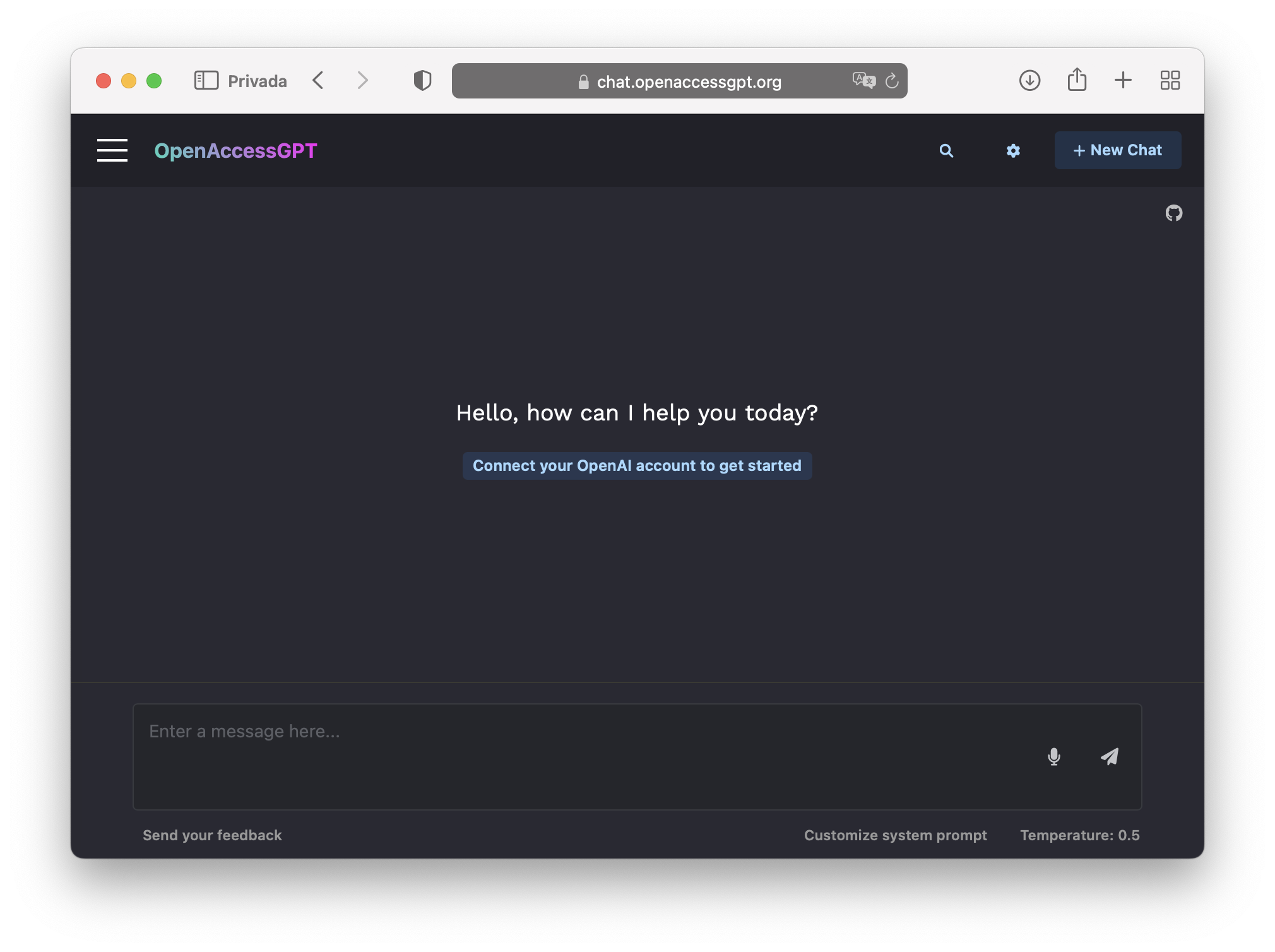The image size is (1275, 952).
Task: Open the GitHub repository icon
Action: point(1174,213)
